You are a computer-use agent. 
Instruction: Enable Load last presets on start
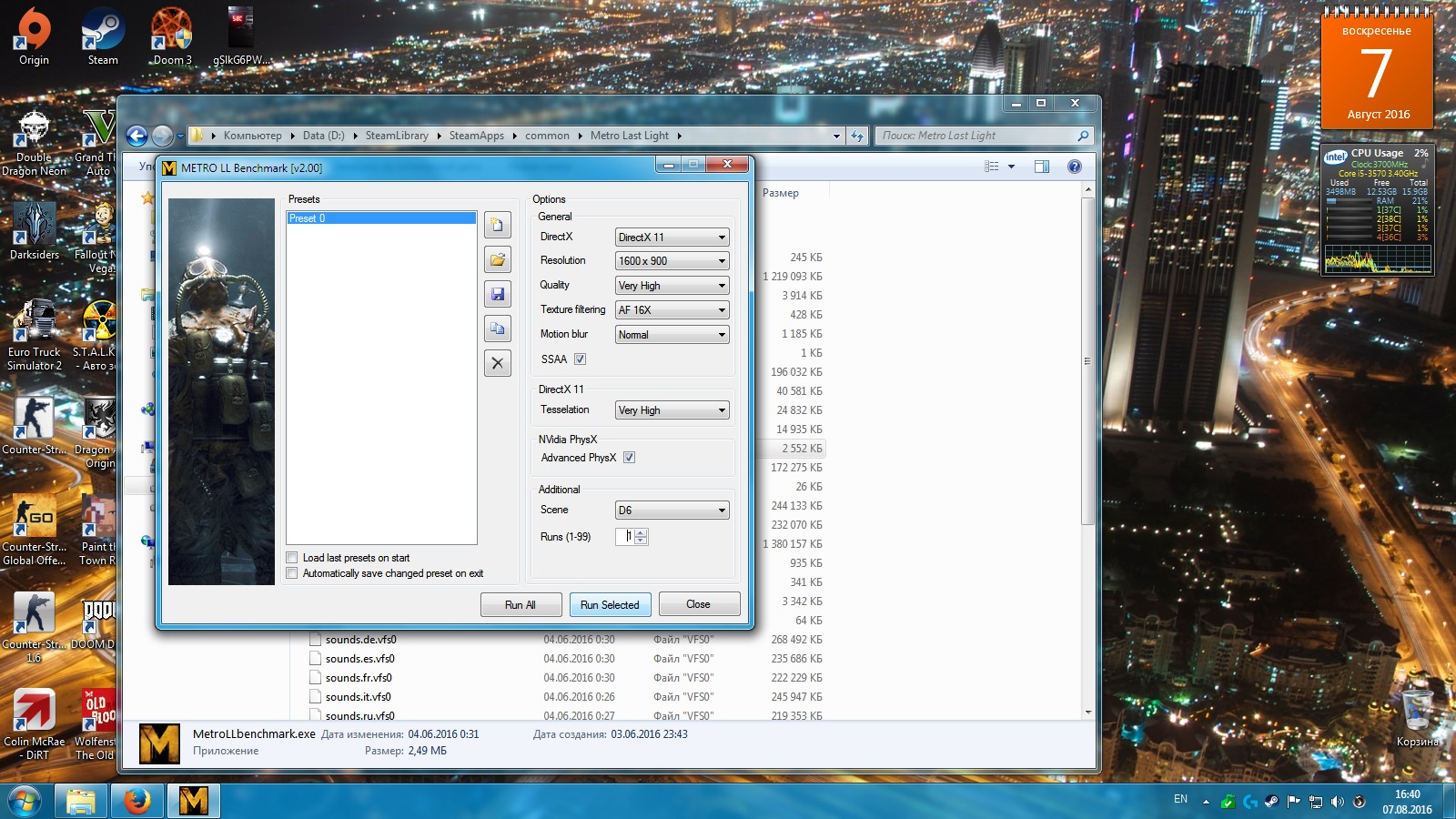click(292, 558)
